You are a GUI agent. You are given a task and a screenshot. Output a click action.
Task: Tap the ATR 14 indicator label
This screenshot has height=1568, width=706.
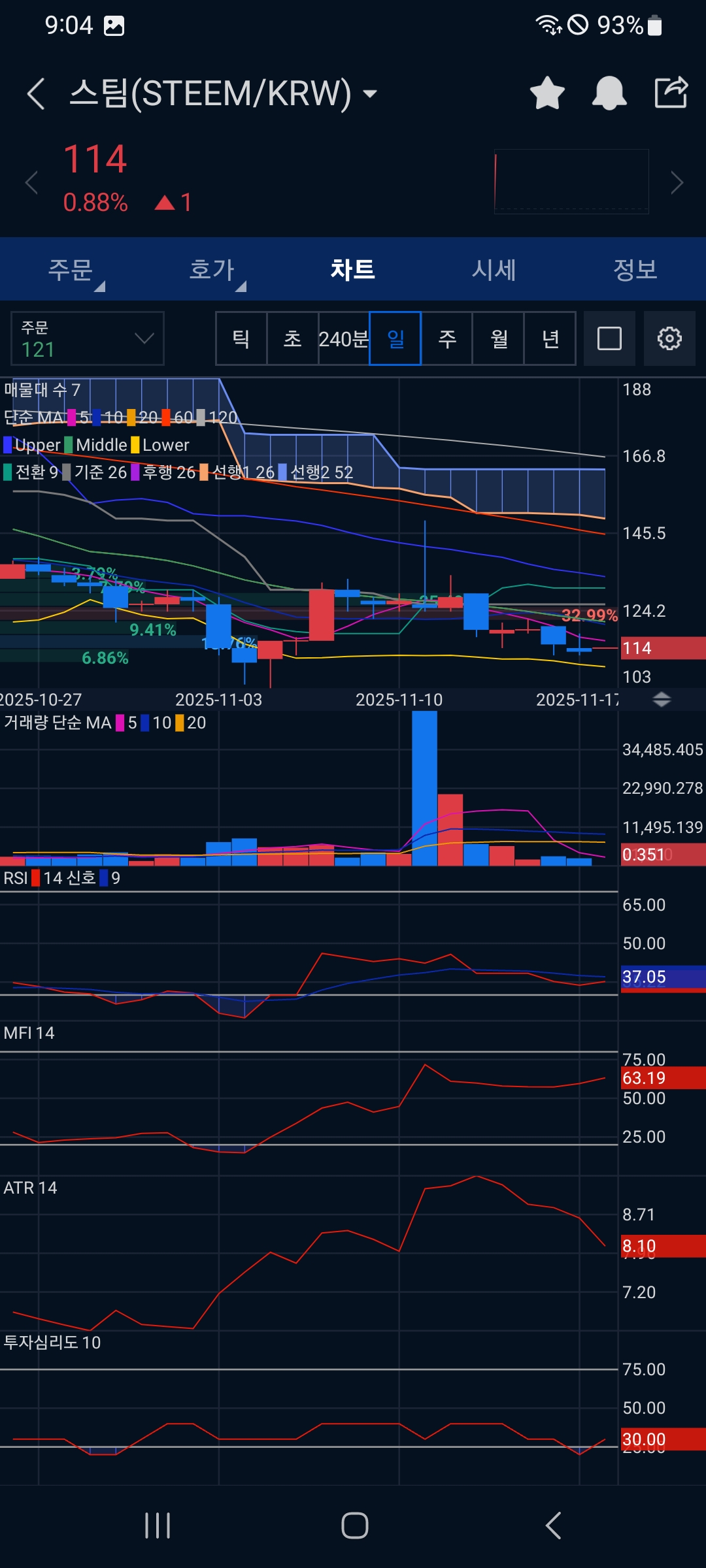[x=30, y=1188]
